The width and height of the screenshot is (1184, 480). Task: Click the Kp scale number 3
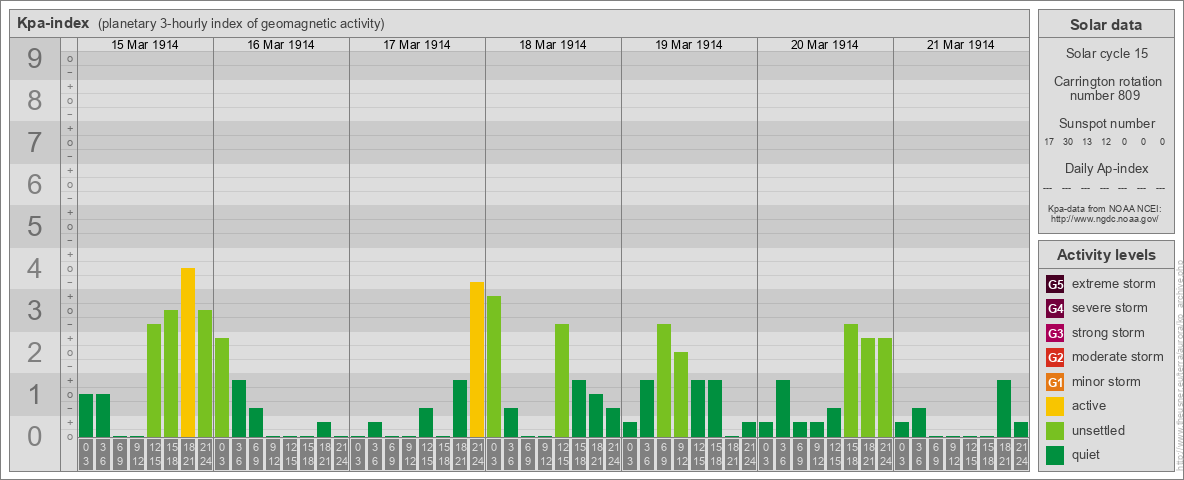coord(34,310)
